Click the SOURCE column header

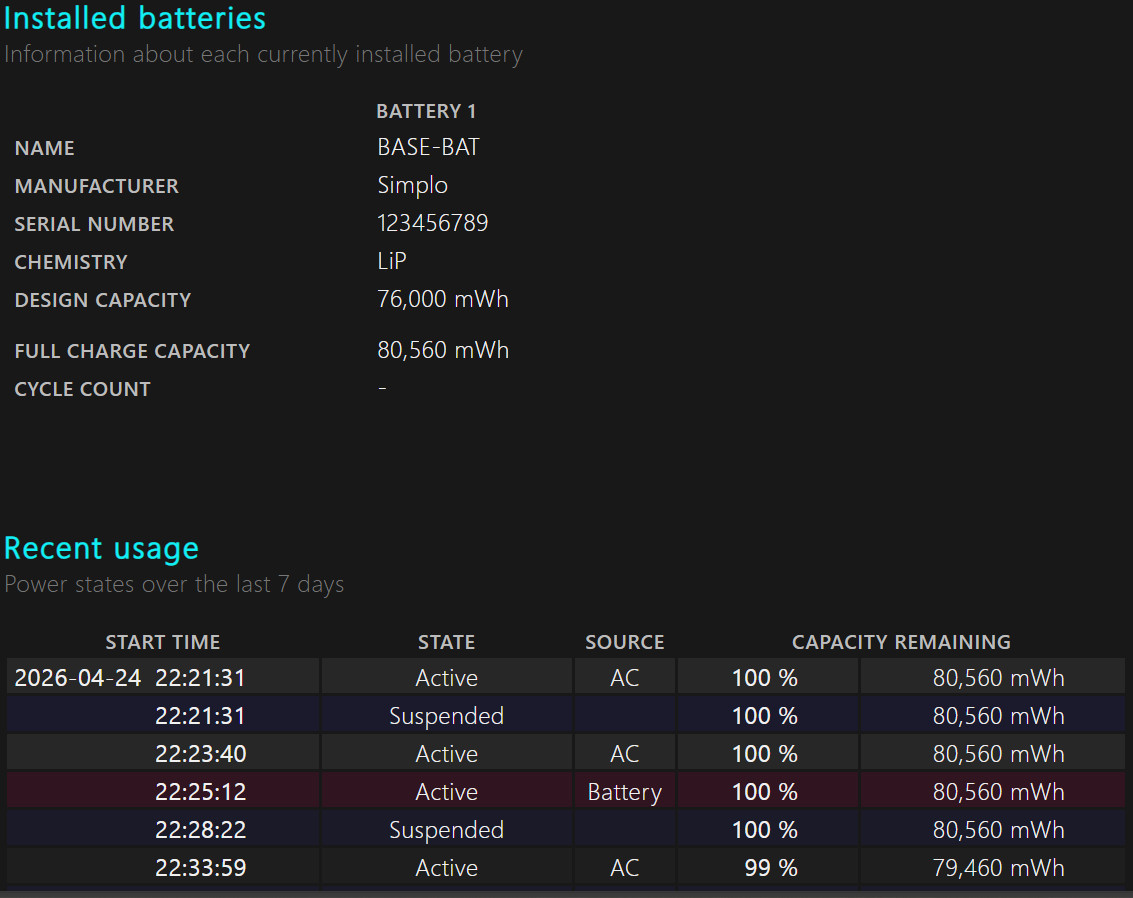pyautogui.click(x=624, y=642)
